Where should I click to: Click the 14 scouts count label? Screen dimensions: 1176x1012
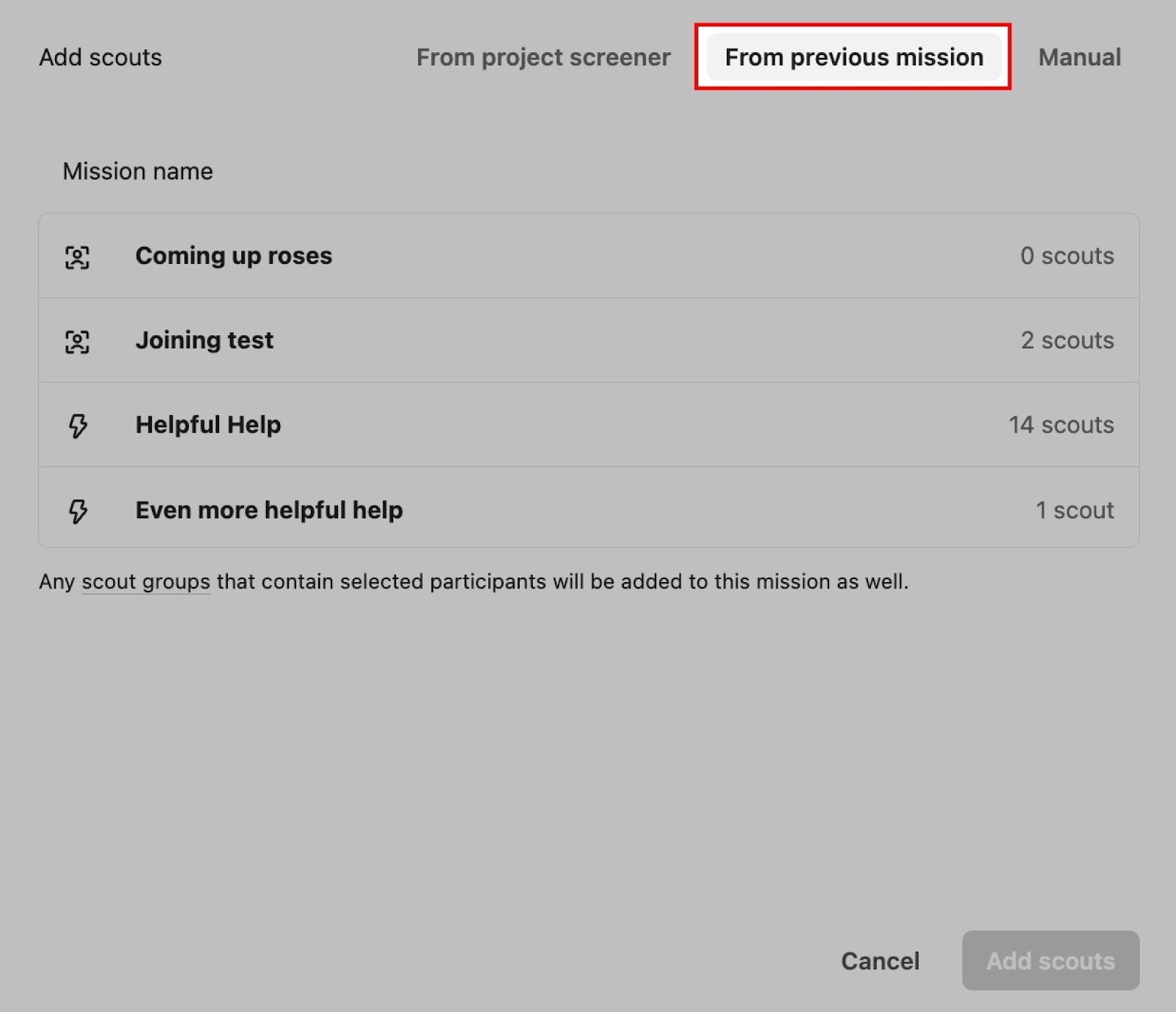[x=1061, y=425]
